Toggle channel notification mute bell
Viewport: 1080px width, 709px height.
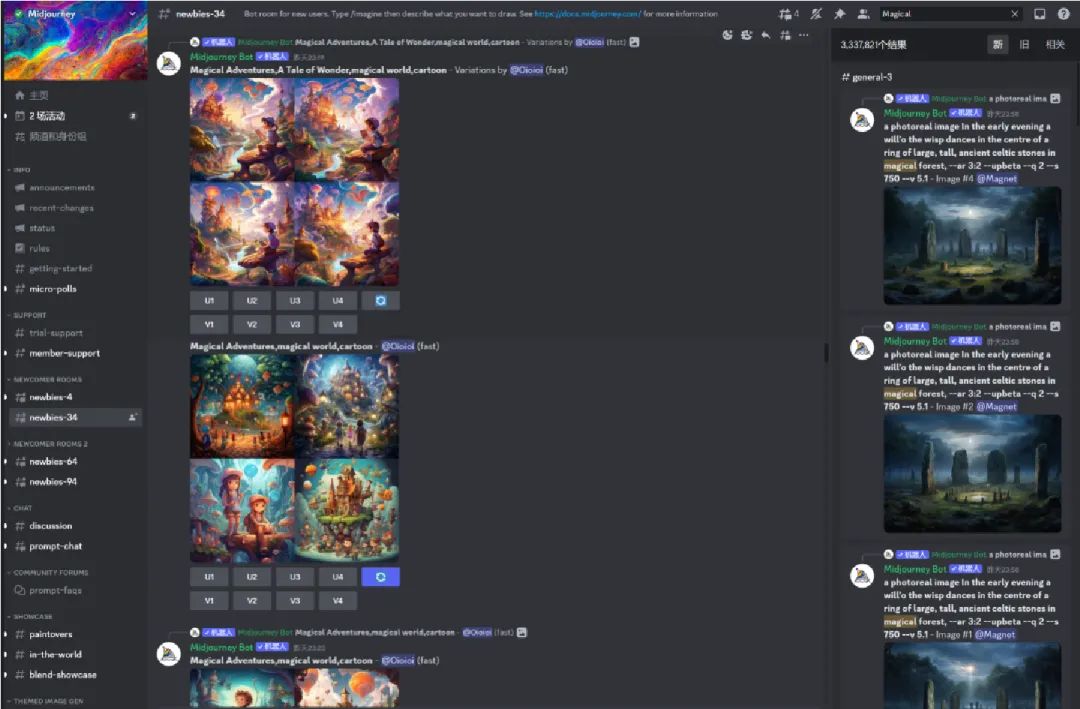pos(816,14)
